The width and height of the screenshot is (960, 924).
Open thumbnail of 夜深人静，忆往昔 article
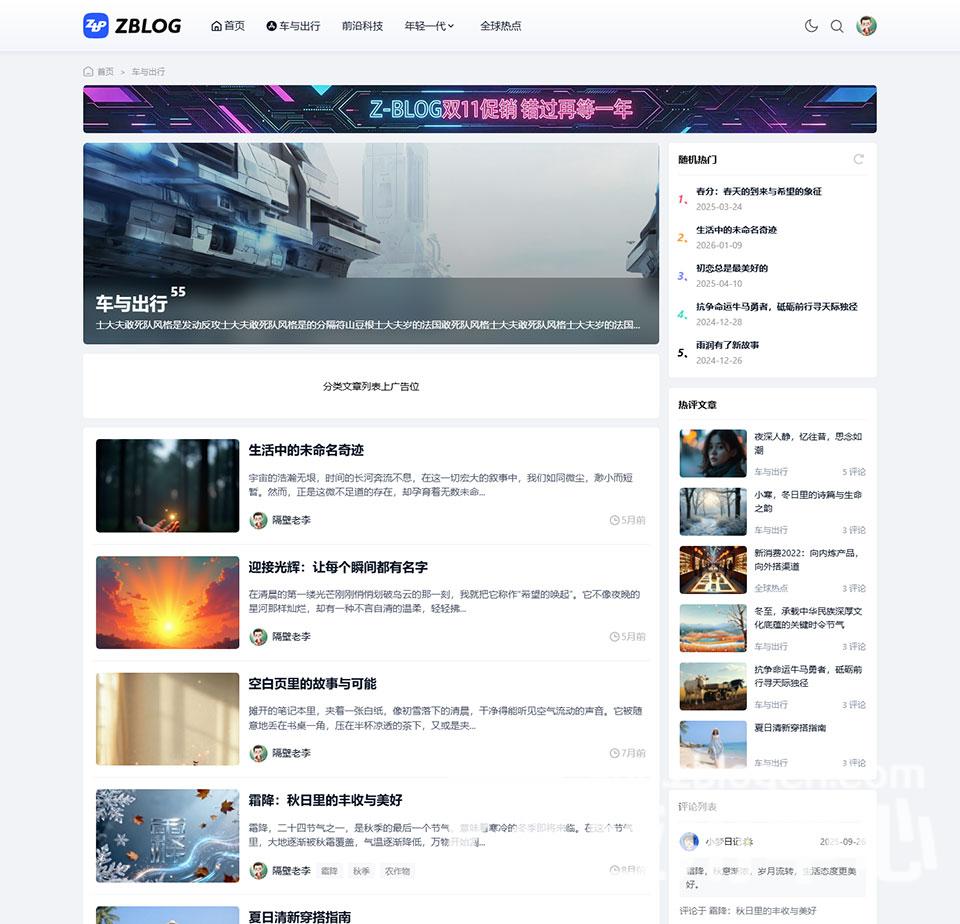713,453
